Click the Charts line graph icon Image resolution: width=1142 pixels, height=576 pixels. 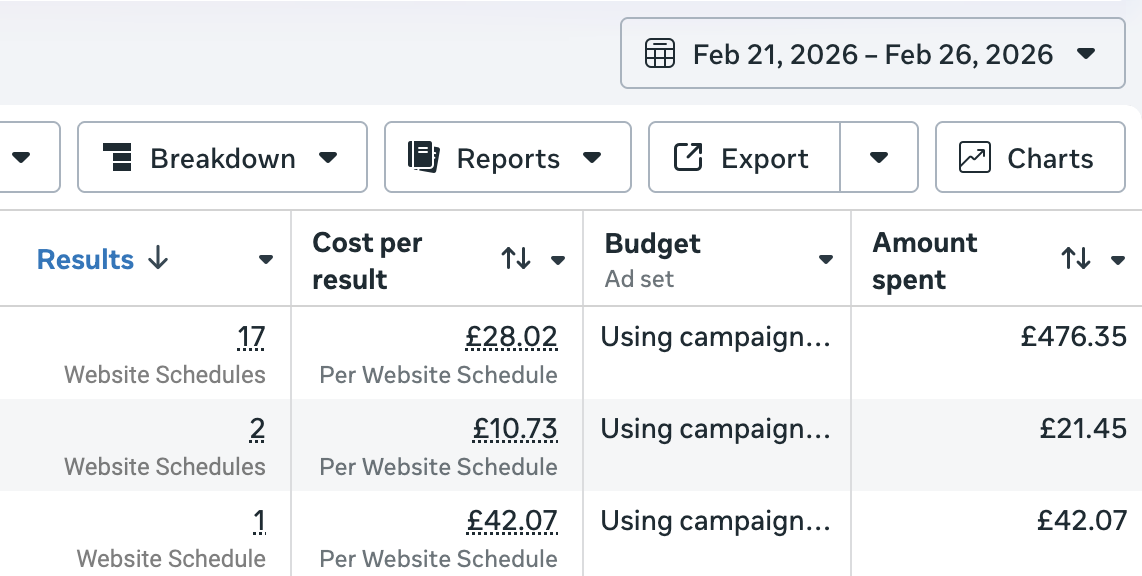974,157
